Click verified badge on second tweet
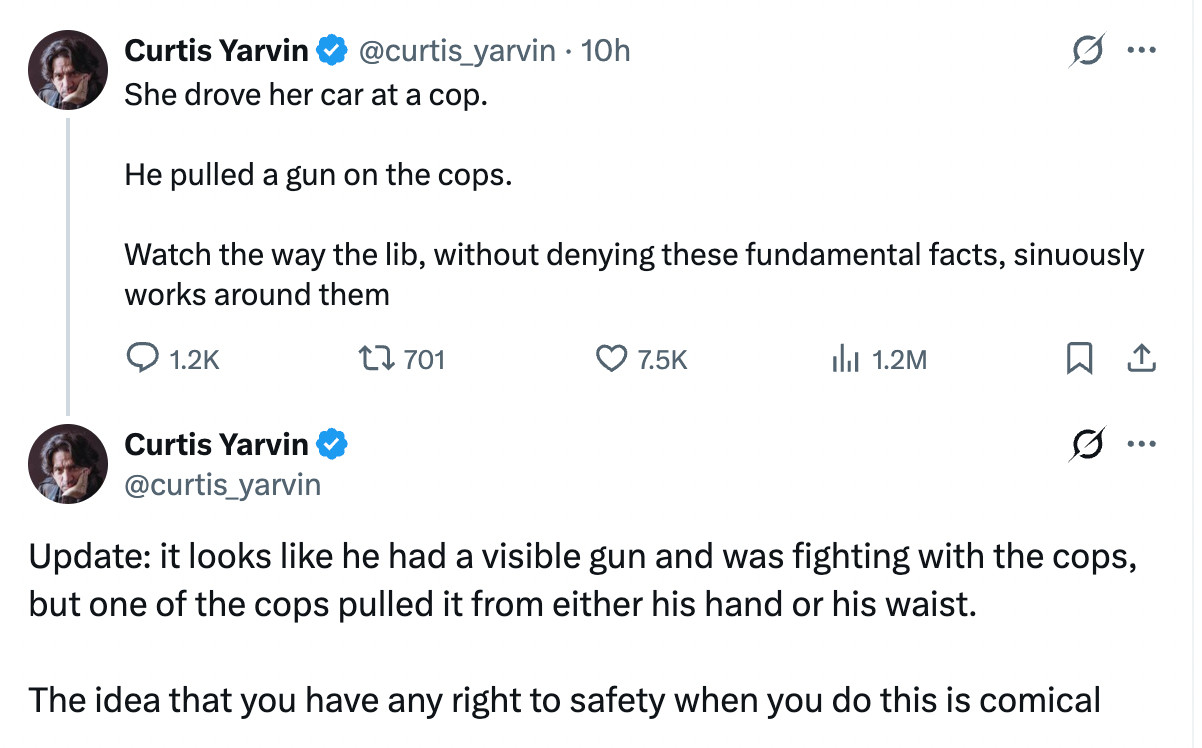1202x748 pixels. pyautogui.click(x=332, y=443)
